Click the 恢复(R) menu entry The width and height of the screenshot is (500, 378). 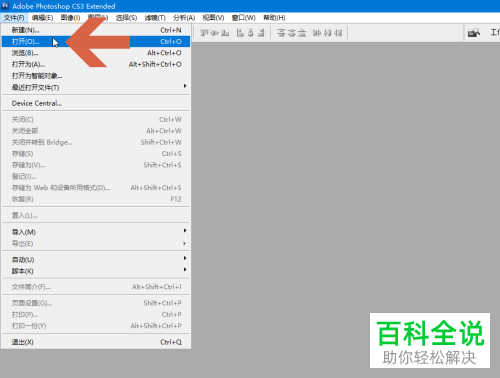96,199
